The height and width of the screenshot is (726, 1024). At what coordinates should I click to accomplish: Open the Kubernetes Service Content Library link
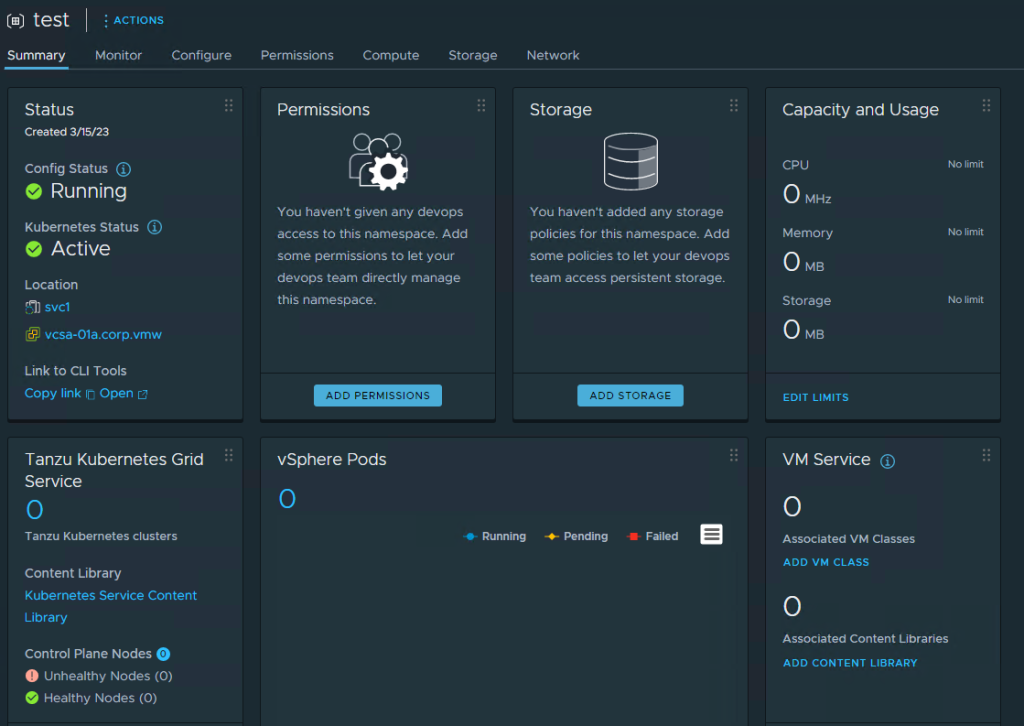click(x=111, y=607)
